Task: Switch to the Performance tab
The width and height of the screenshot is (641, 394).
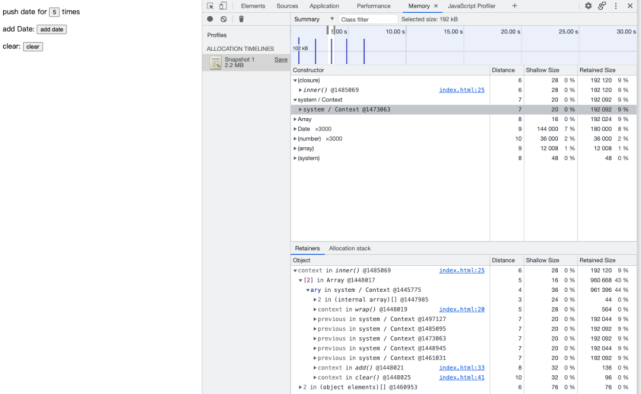Action: tap(373, 6)
